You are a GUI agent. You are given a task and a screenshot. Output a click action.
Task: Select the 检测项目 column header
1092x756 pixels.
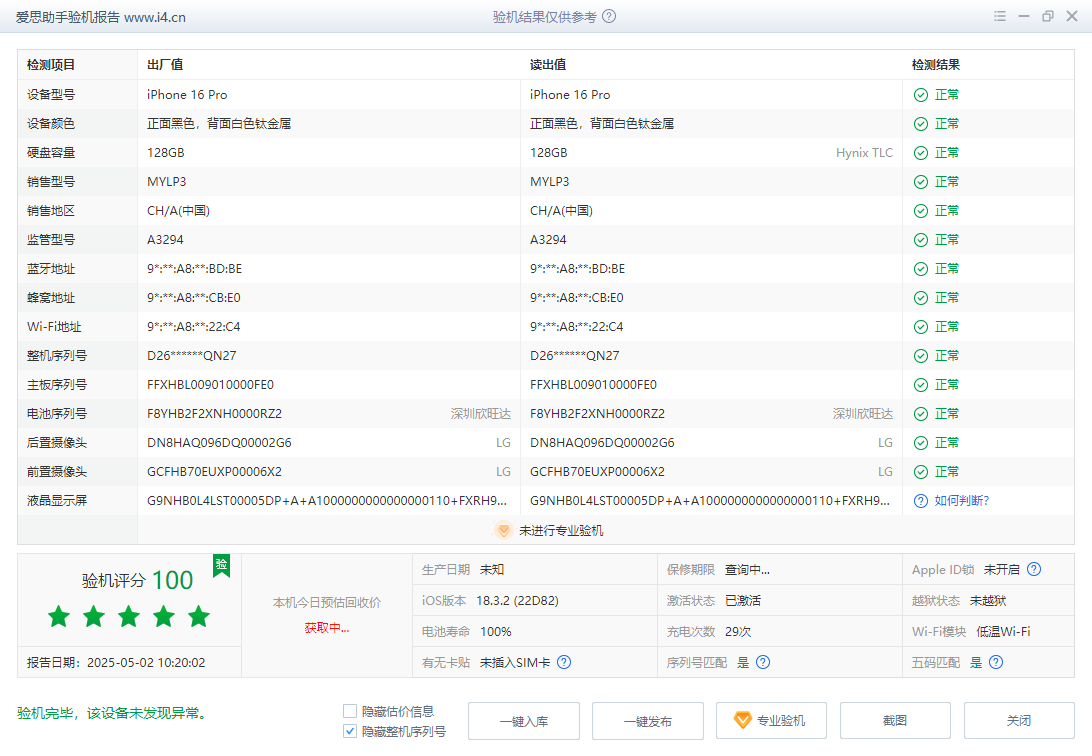[x=51, y=65]
